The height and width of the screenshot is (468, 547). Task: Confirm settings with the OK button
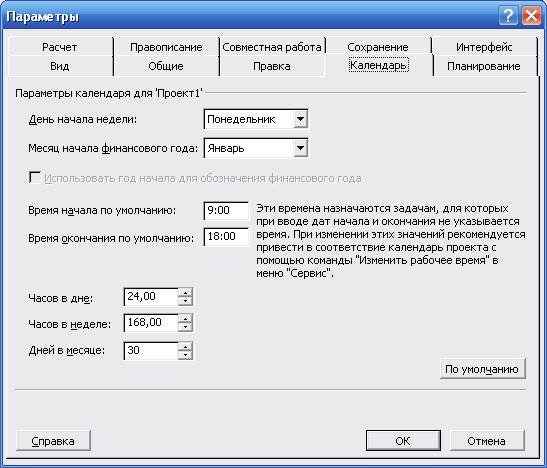[403, 441]
